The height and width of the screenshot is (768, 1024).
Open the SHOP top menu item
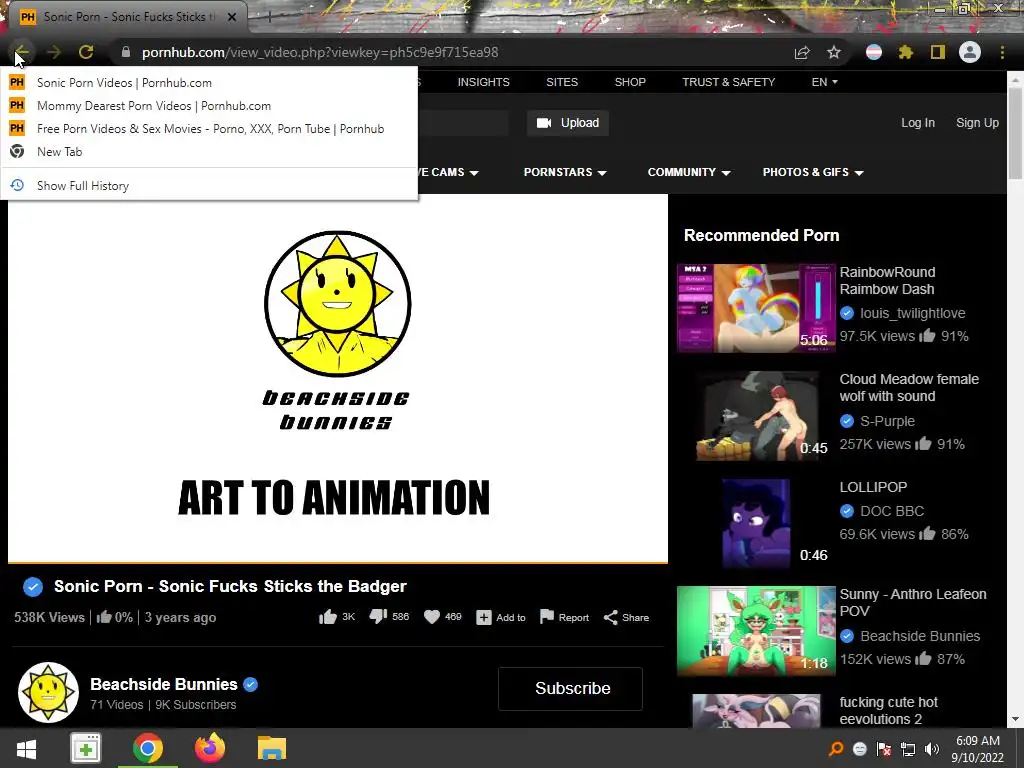click(x=630, y=82)
